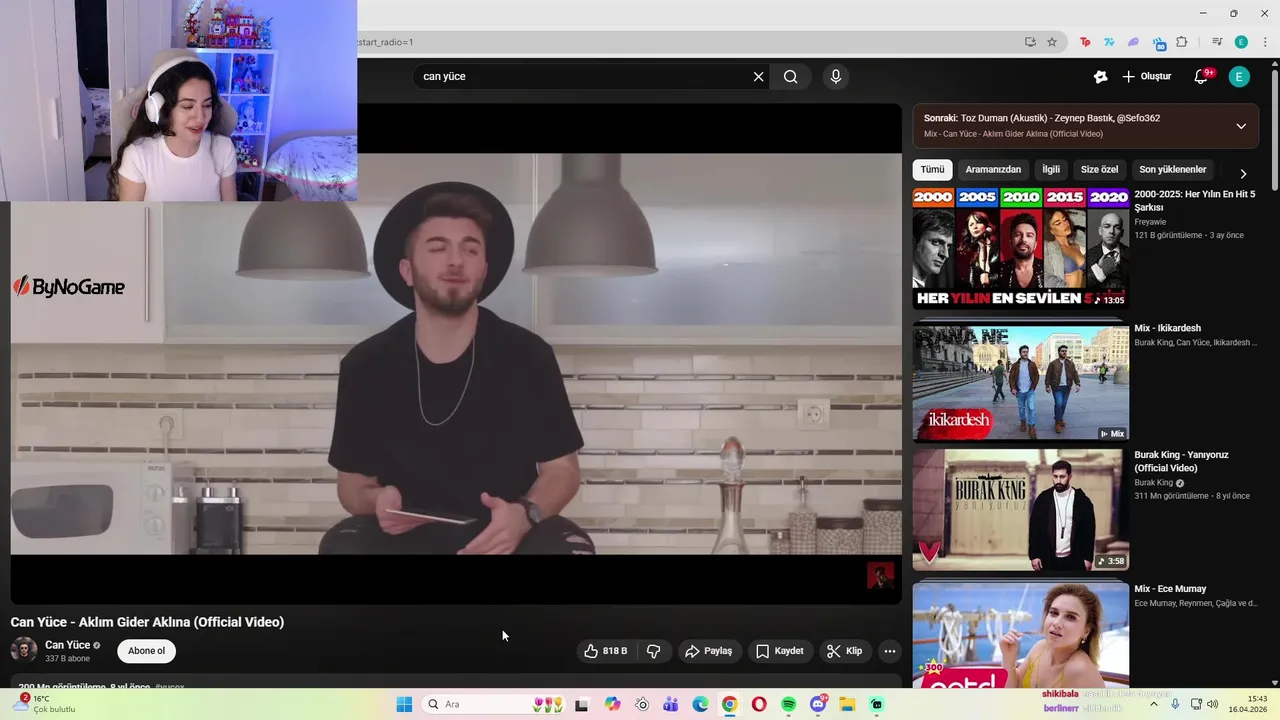
Task: Open the Mix - Ece Mumay thumbnail
Action: click(1021, 635)
